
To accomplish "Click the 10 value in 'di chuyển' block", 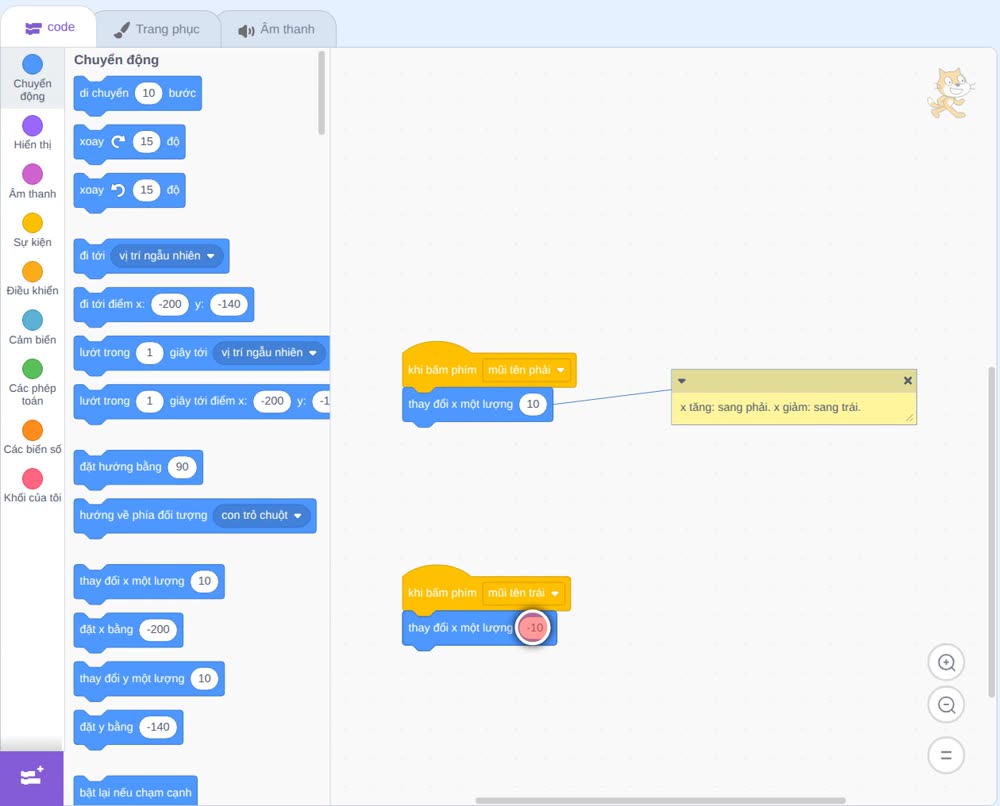I will click(x=149, y=93).
